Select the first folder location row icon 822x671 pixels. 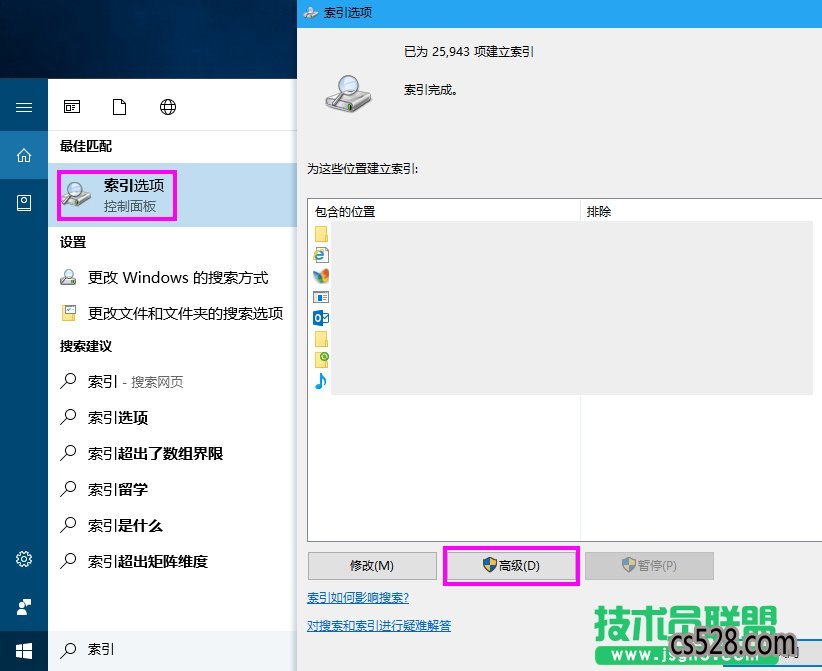pos(321,233)
